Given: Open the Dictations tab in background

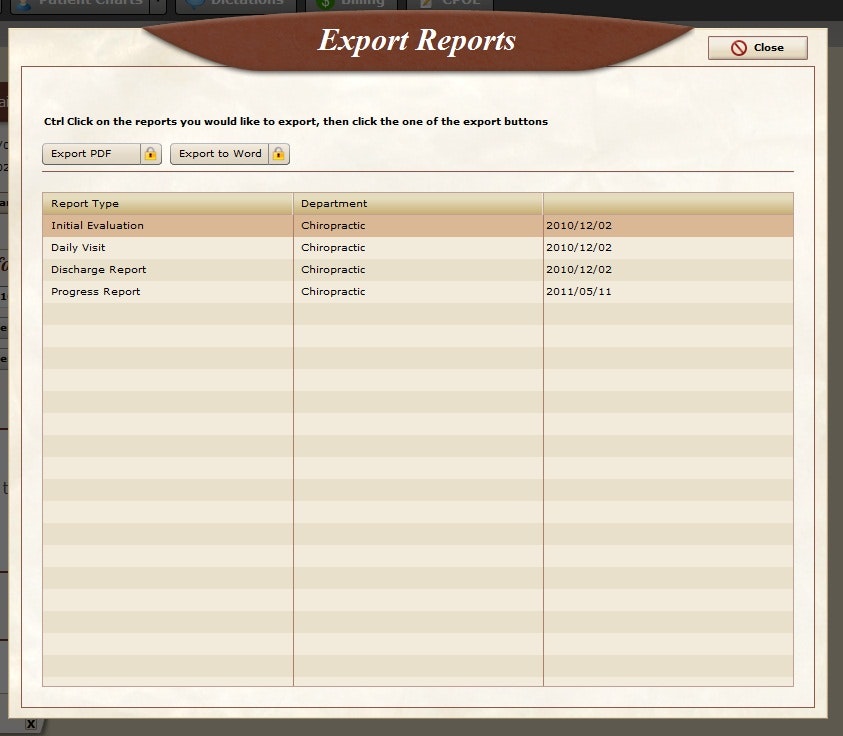Looking at the screenshot, I should (235, 4).
